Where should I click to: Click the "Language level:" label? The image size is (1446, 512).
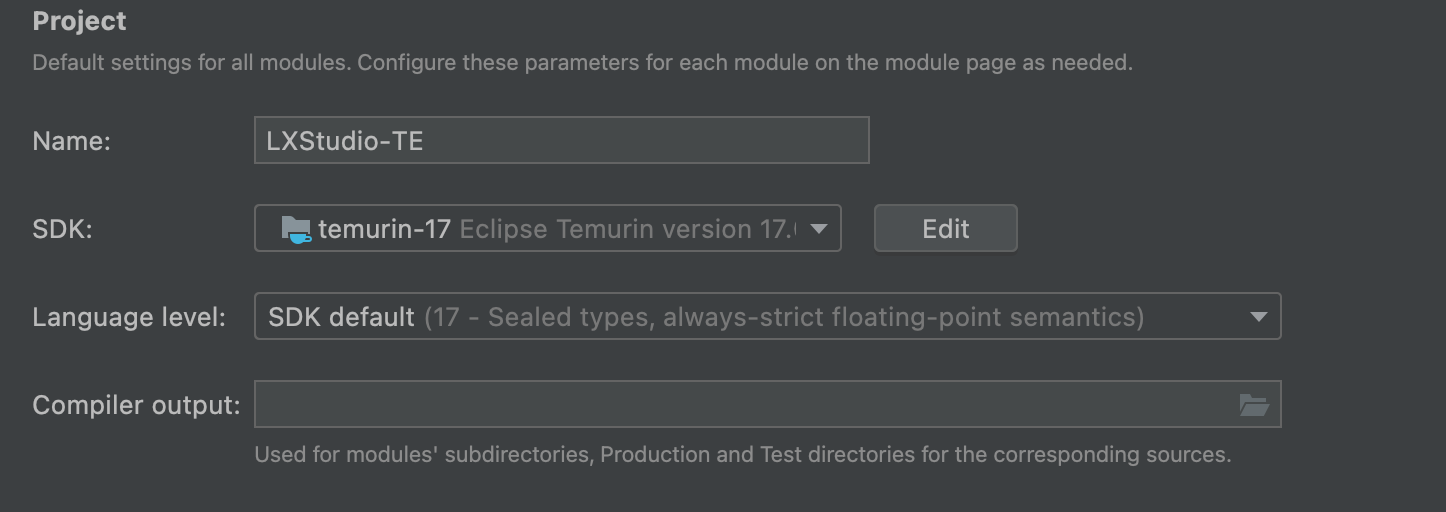coord(129,317)
